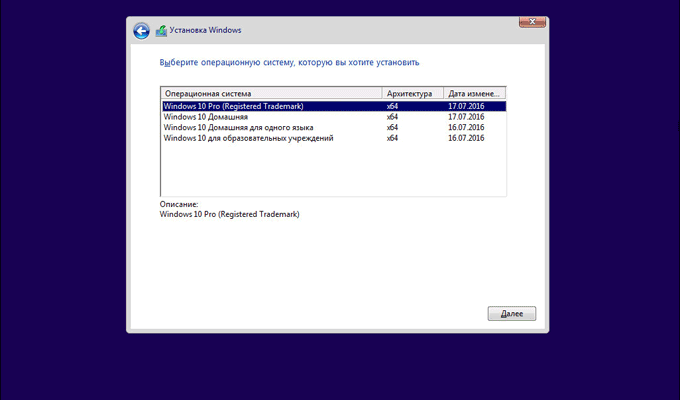Pick Windows 10 для образовательных учреждений
The width and height of the screenshot is (680, 400).
247,138
